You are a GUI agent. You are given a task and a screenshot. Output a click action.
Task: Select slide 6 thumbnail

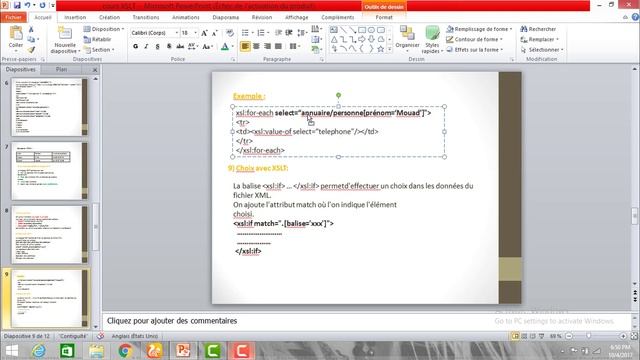(49, 107)
